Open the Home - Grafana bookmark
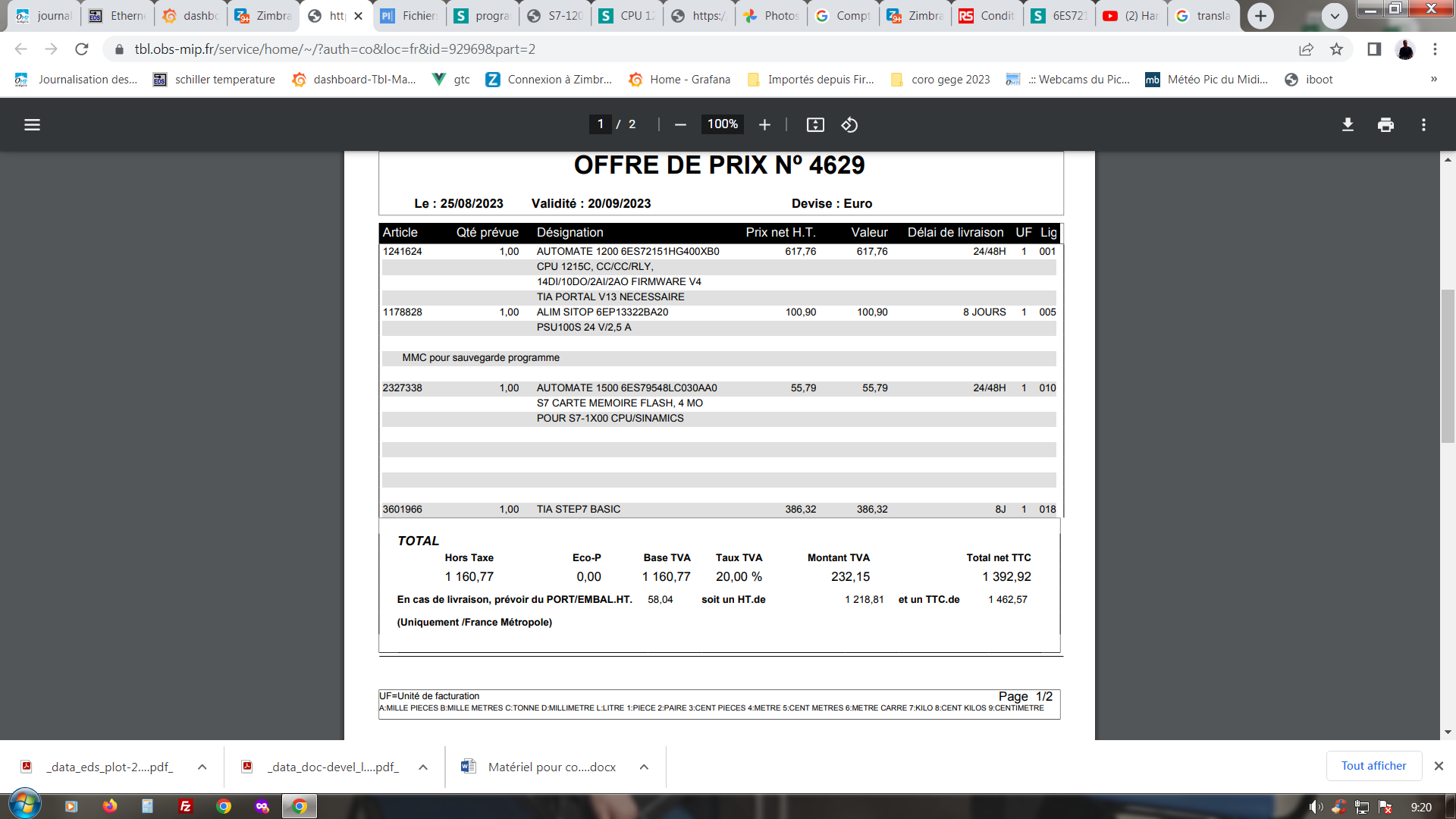This screenshot has width=1456, height=819. point(679,79)
